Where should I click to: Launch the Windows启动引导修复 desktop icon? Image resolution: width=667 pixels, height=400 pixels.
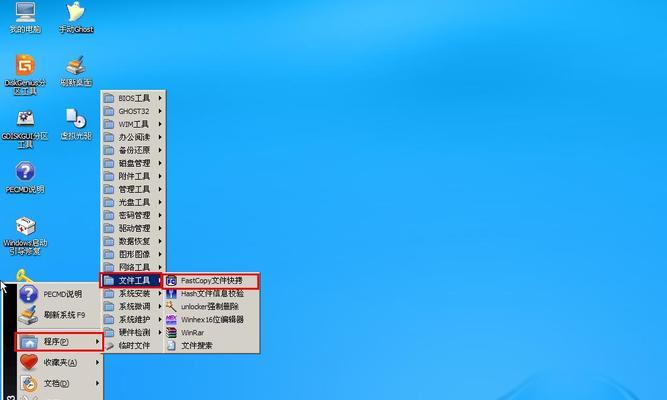pyautogui.click(x=25, y=236)
